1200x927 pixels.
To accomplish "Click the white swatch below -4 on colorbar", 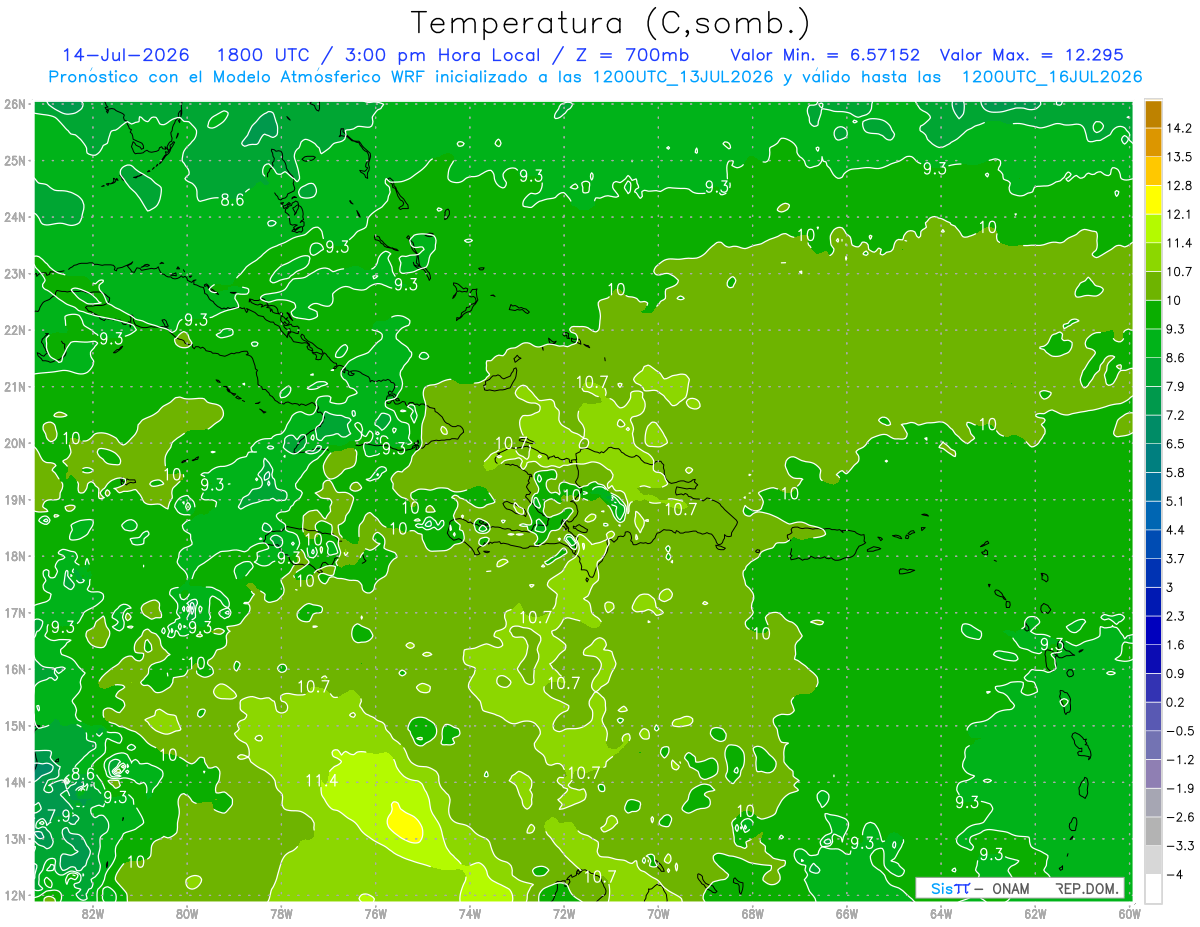I will pyautogui.click(x=1153, y=888).
